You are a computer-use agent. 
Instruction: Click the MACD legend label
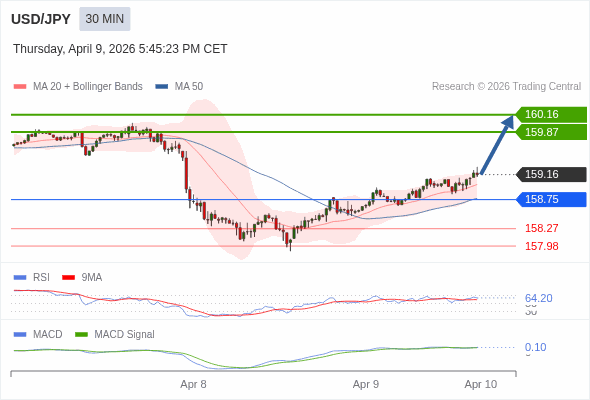point(47,335)
